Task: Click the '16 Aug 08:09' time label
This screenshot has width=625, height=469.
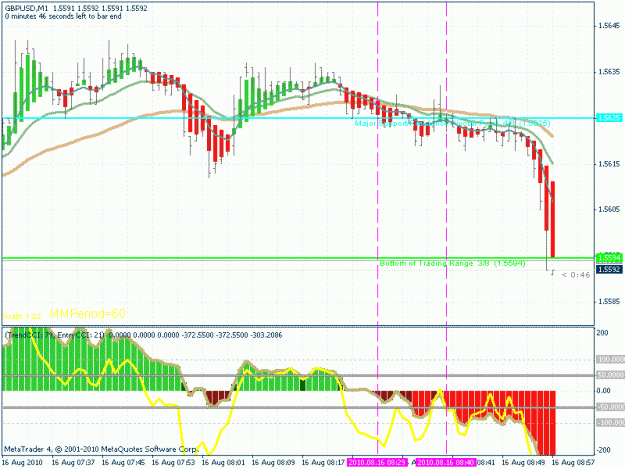Action: coord(273,463)
